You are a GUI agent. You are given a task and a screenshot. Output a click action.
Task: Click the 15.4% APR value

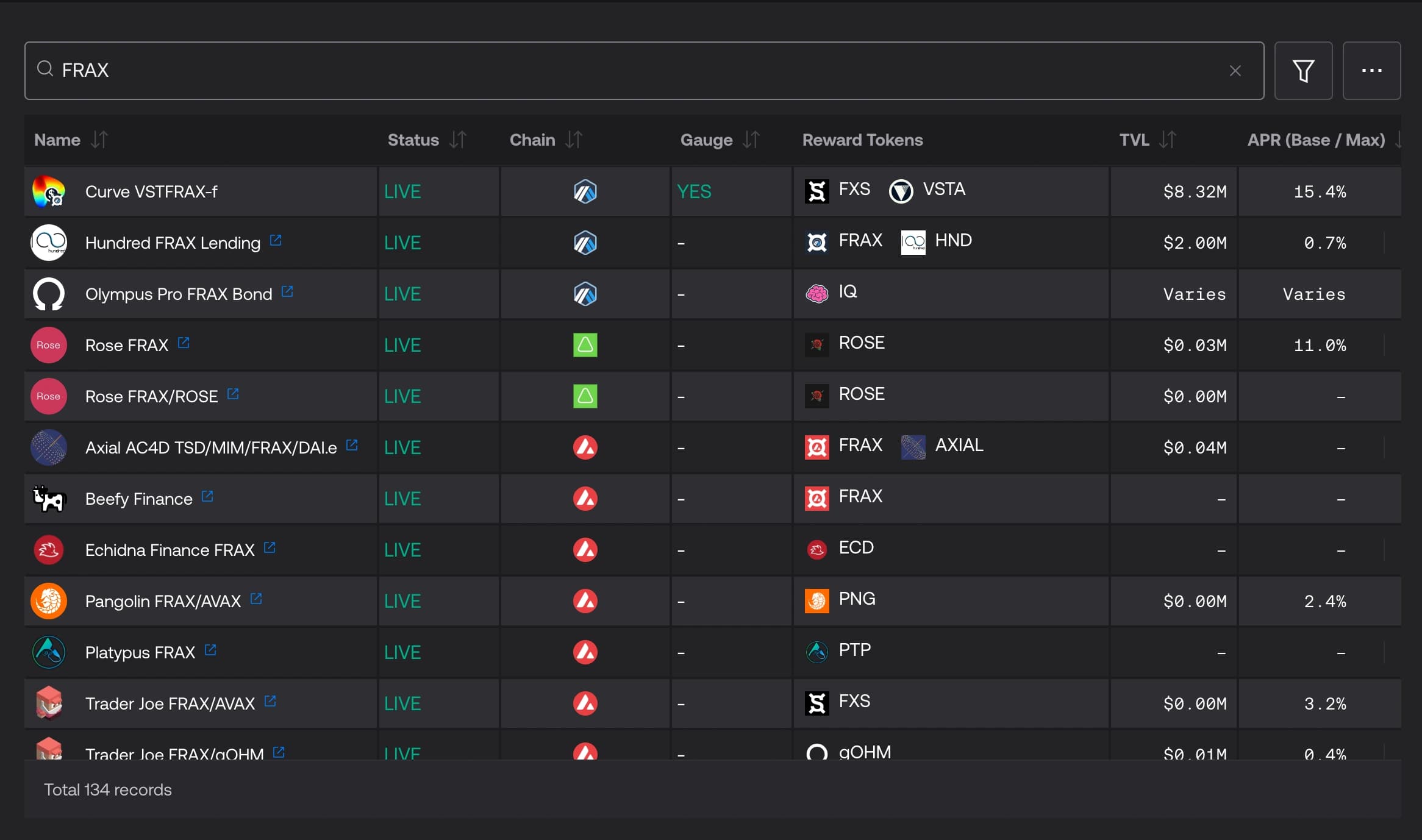pos(1320,191)
